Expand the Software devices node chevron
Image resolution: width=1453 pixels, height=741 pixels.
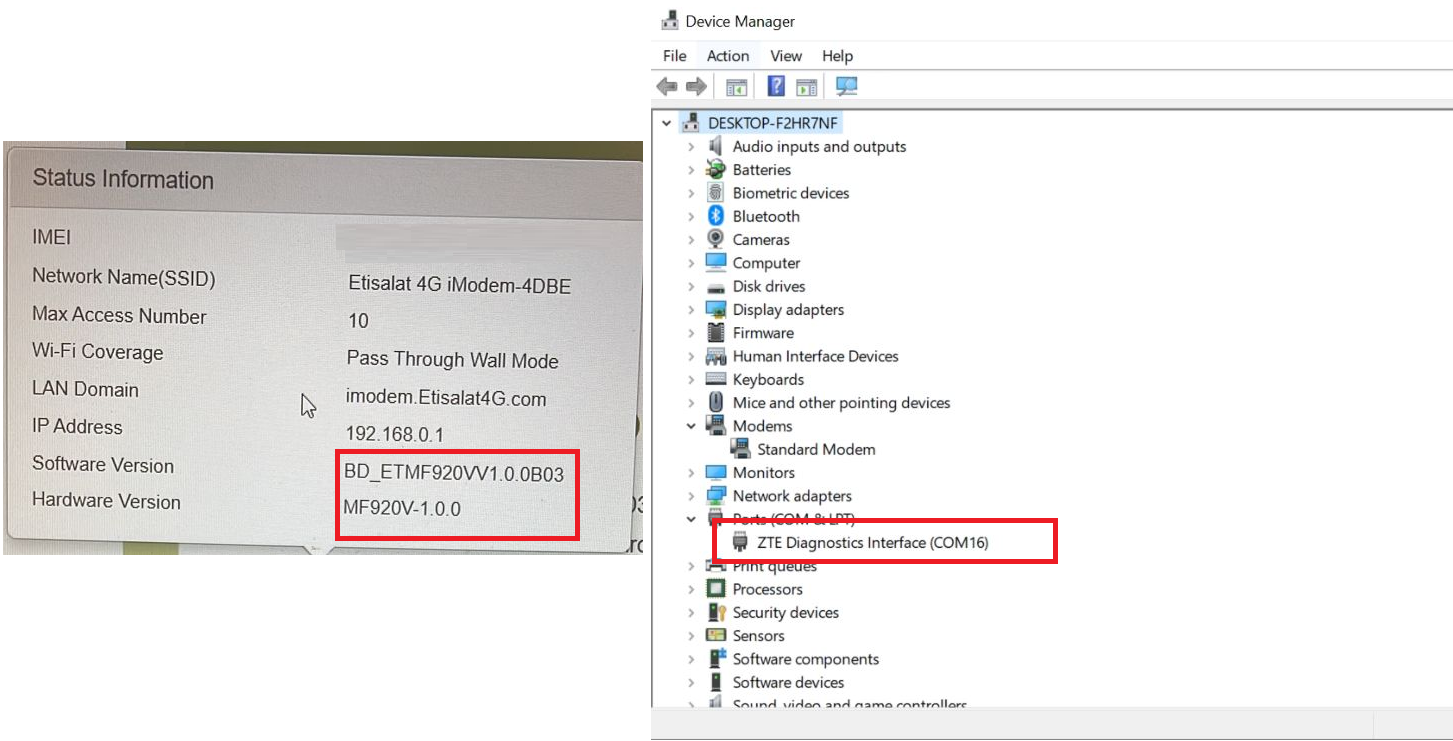coord(691,683)
